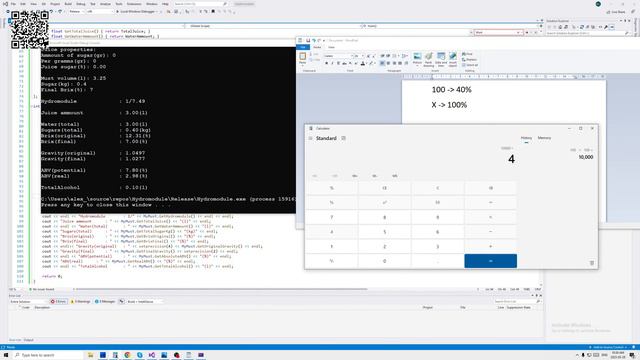Click Calculator blue equals button
The width and height of the screenshot is (640, 360).
pyautogui.click(x=491, y=261)
